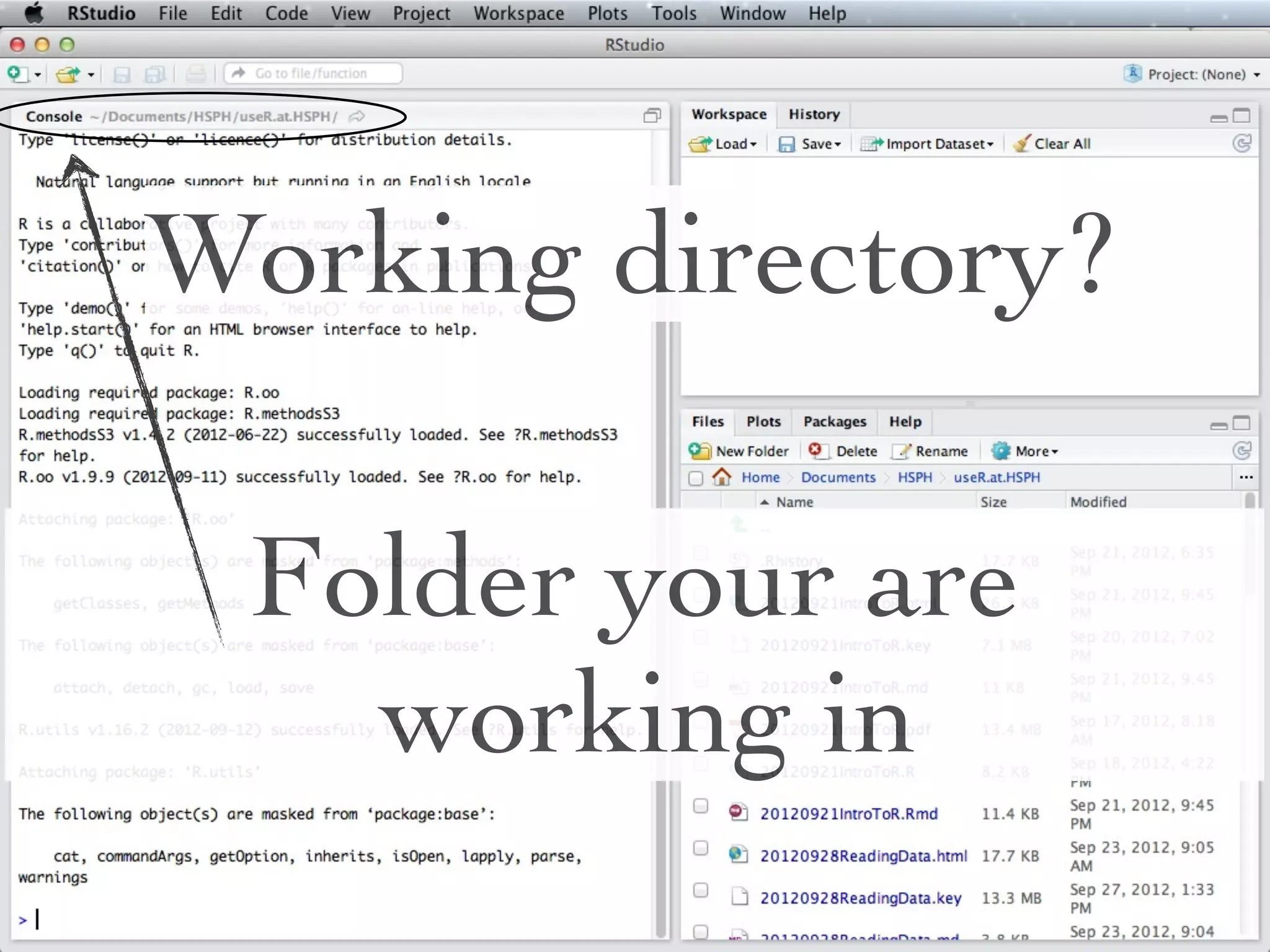Click the Print icon in main toolbar
1270x952 pixels.
point(196,74)
